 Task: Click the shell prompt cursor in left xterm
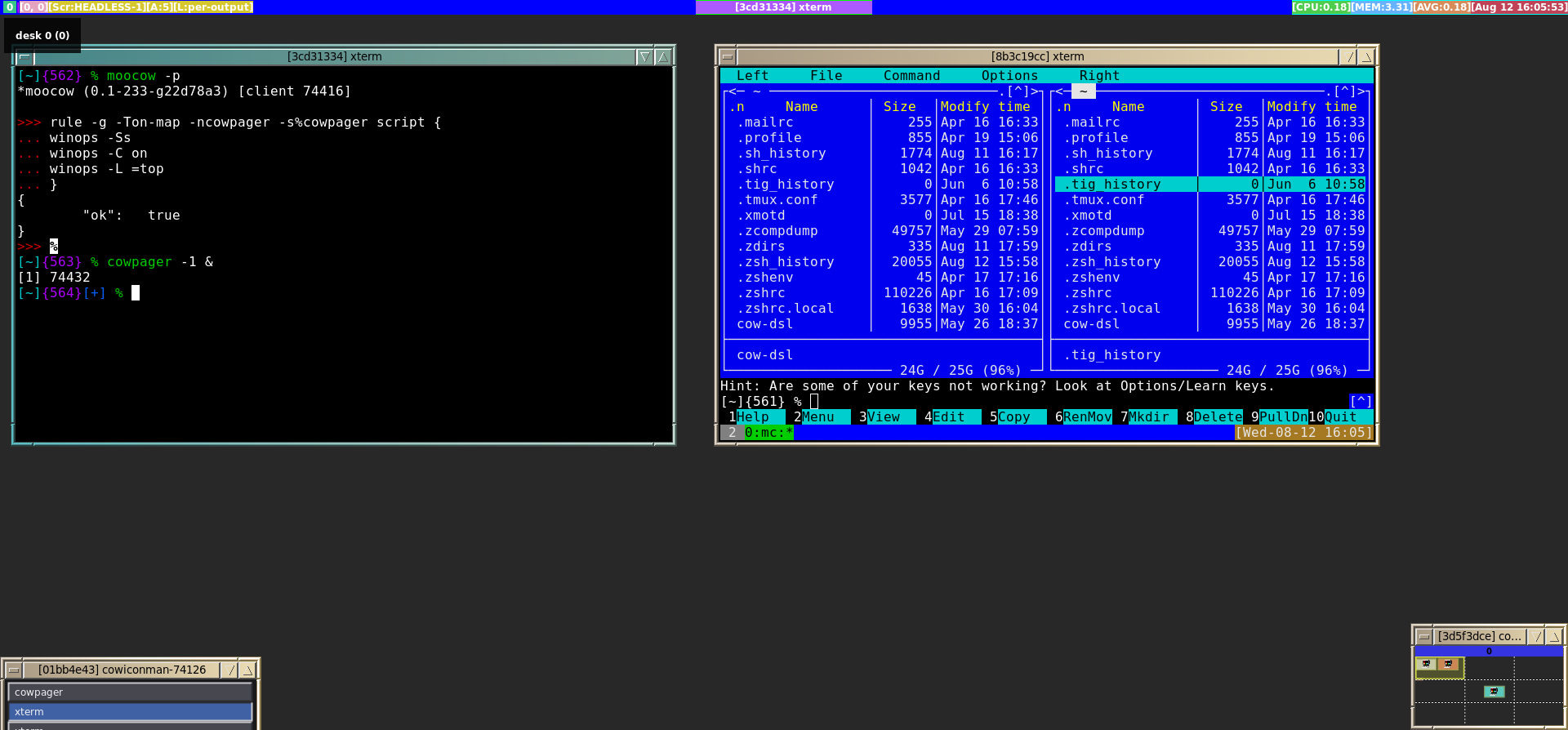[x=136, y=293]
